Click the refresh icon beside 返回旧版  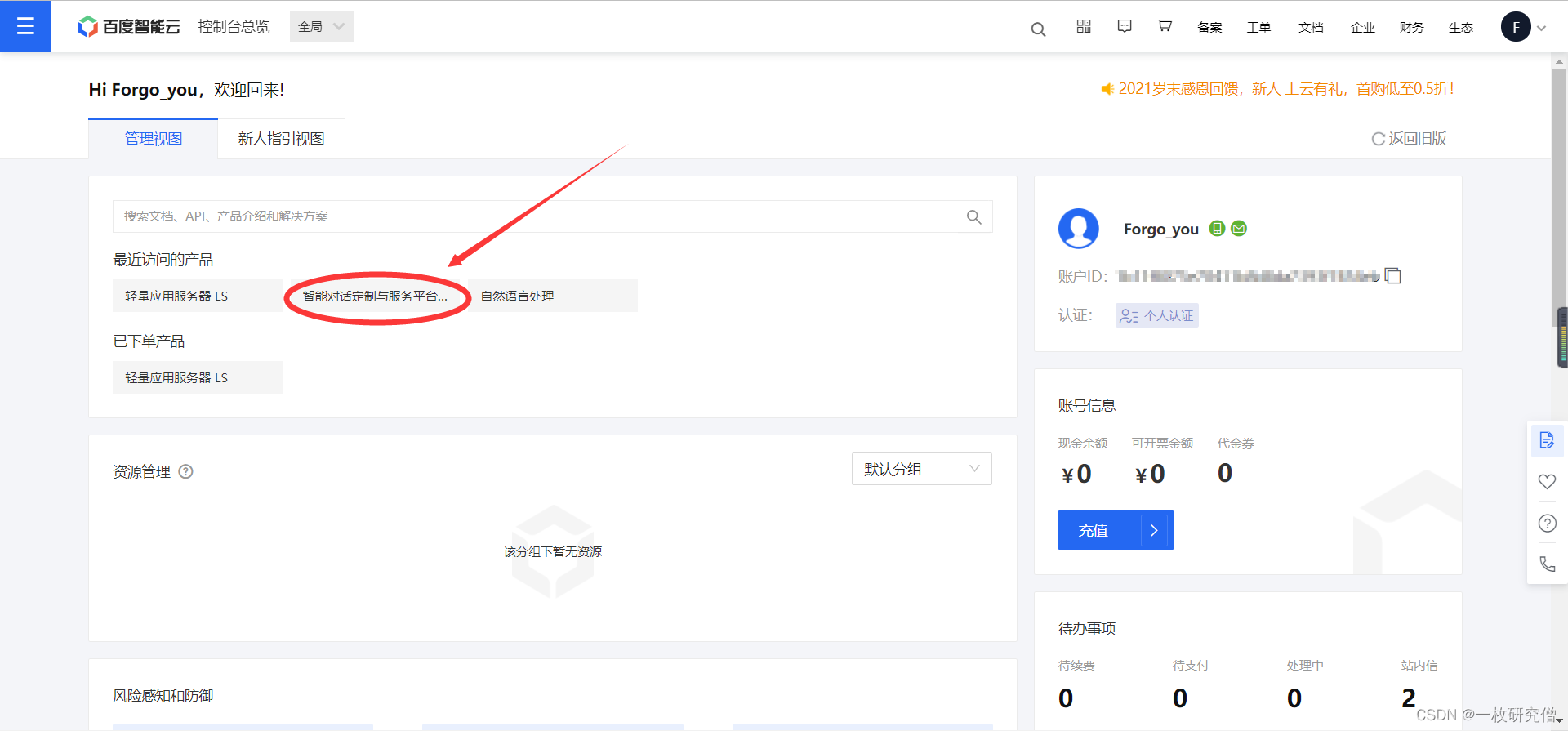[x=1379, y=139]
